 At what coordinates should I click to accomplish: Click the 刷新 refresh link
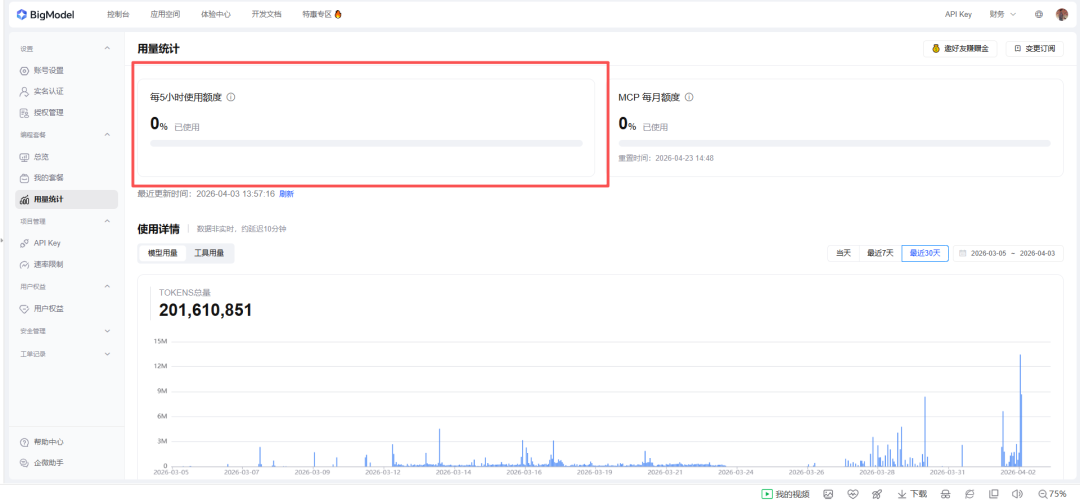286,193
